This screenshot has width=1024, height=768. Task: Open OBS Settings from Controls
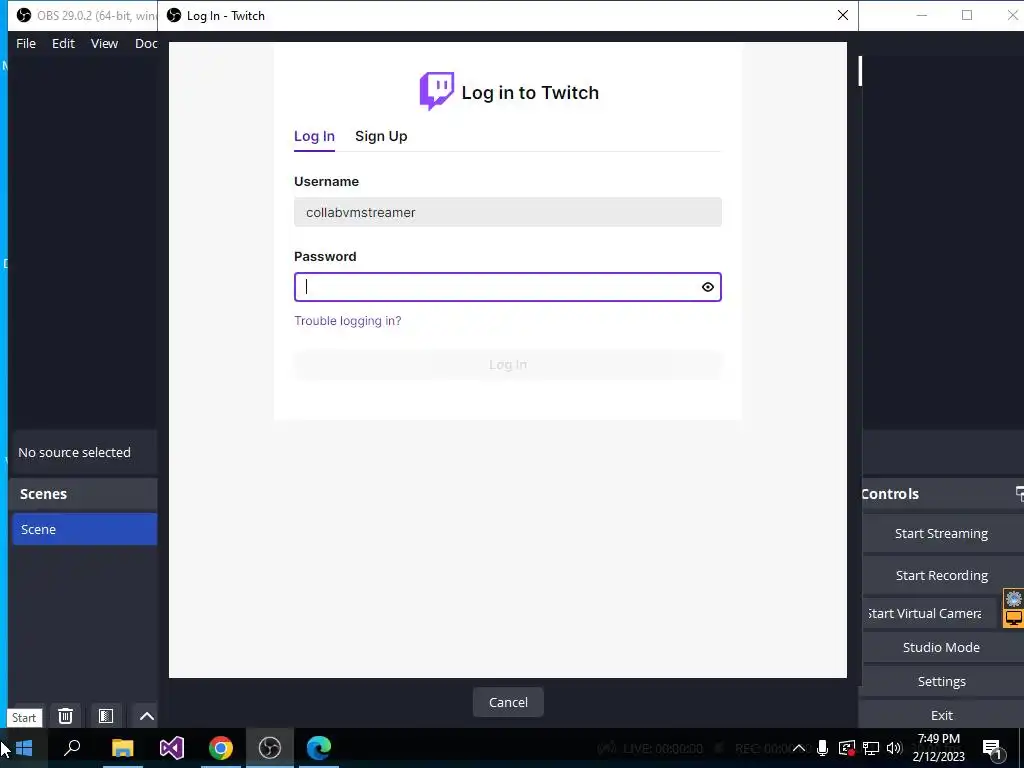pos(941,681)
